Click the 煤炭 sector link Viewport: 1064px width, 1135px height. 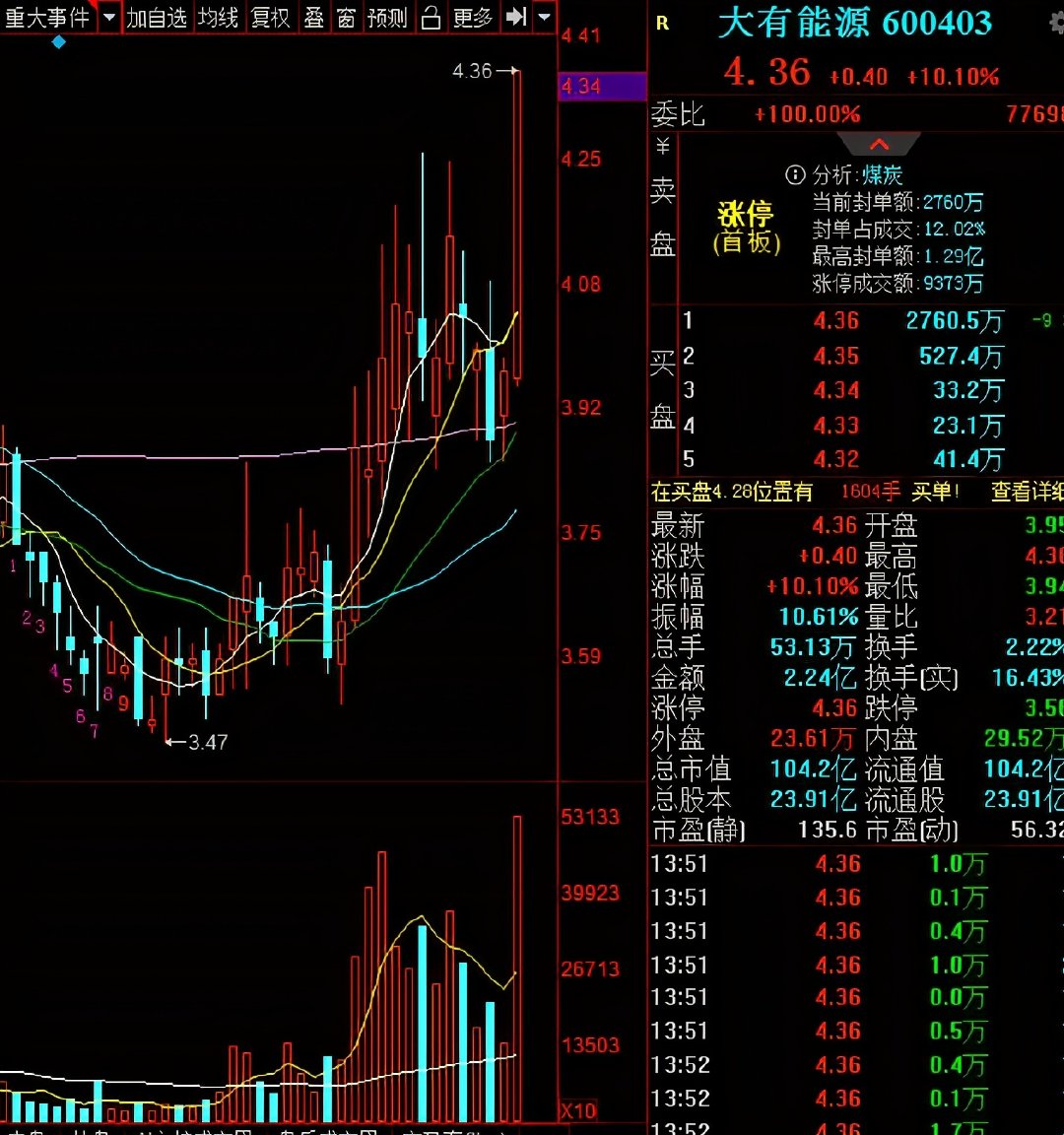883,175
